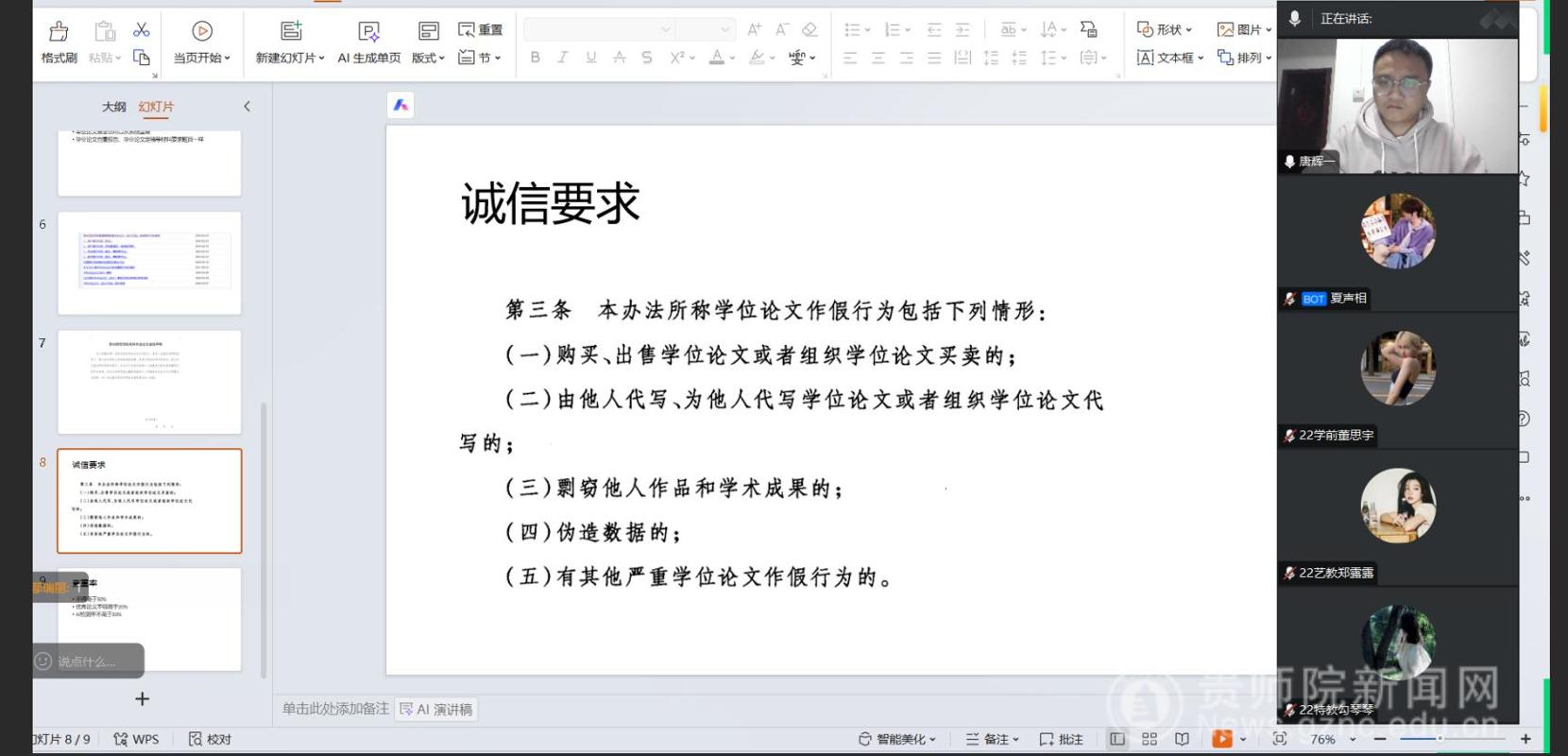Viewport: 1568px width, 756px height.
Task: Select the 幻灯片 slides tab
Action: point(156,107)
